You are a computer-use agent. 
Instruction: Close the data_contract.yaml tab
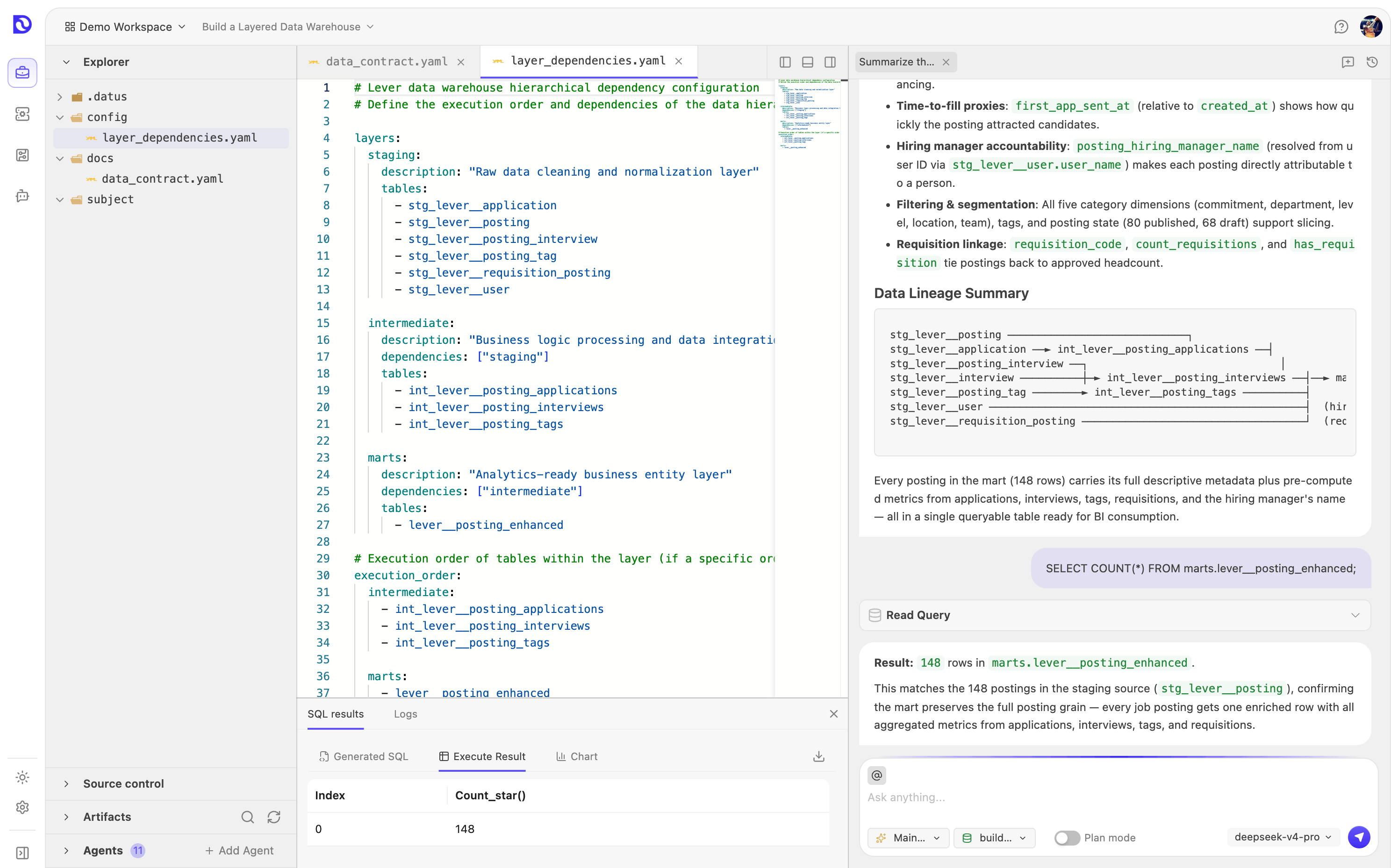point(460,62)
